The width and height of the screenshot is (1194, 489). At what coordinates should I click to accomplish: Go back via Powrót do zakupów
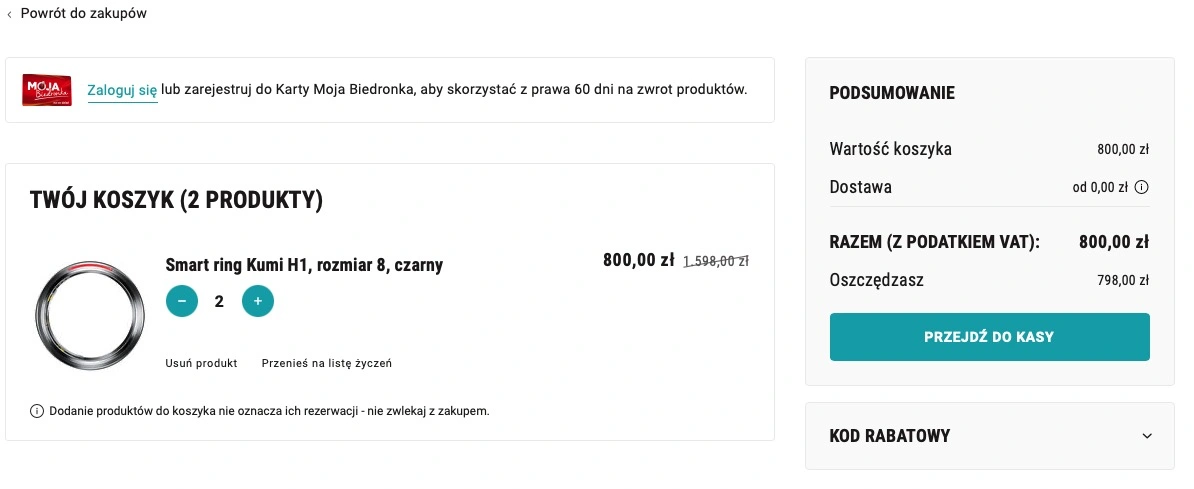[84, 13]
